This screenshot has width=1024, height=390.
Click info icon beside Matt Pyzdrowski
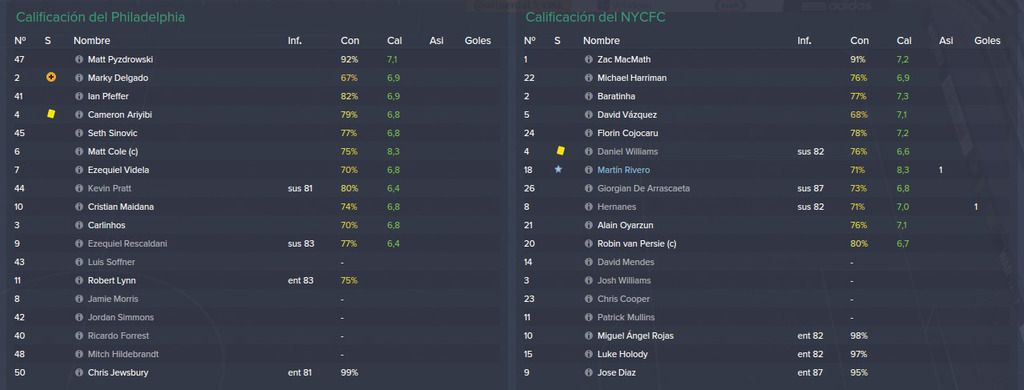coord(79,59)
